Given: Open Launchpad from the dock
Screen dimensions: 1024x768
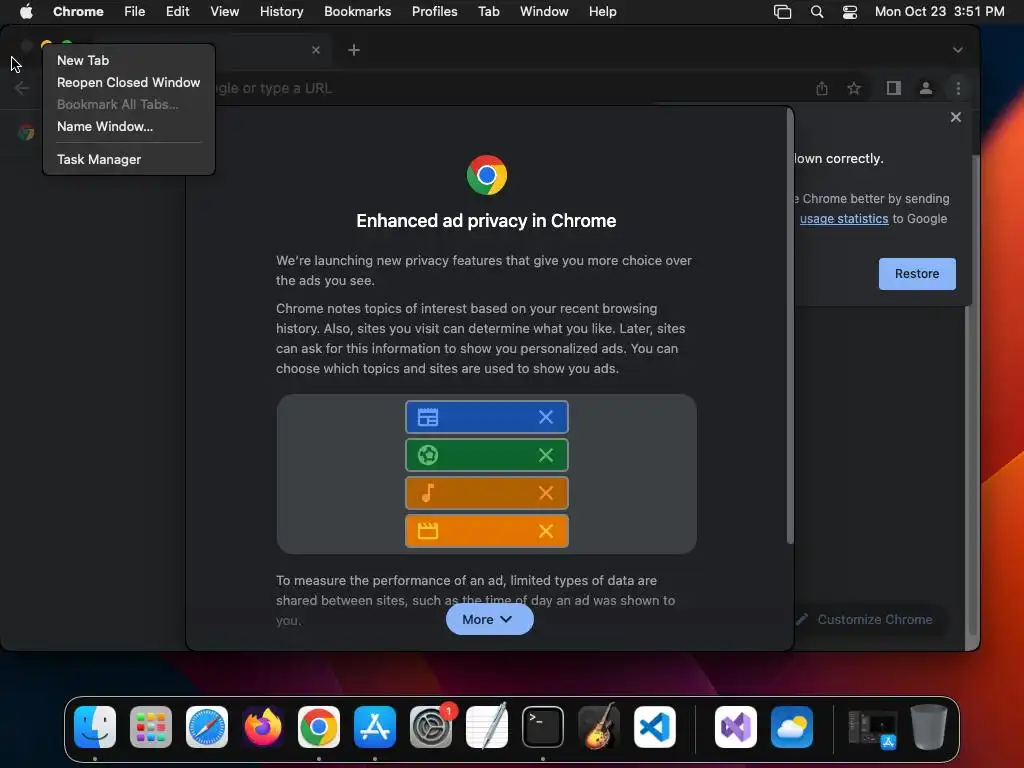Looking at the screenshot, I should [151, 727].
